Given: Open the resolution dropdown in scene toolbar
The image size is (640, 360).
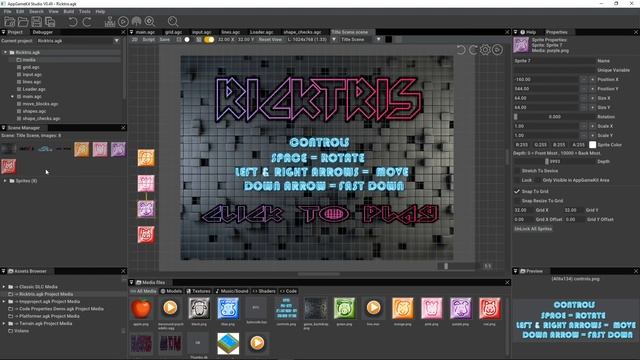Looking at the screenshot, I should pyautogui.click(x=334, y=40).
